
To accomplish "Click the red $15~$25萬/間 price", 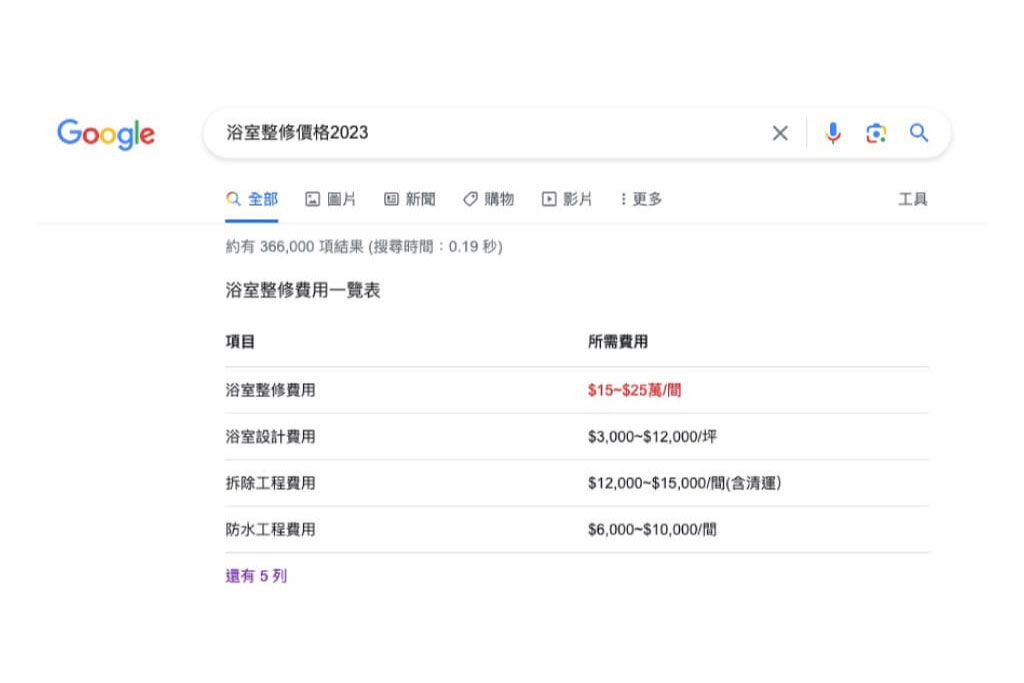I will click(x=634, y=390).
